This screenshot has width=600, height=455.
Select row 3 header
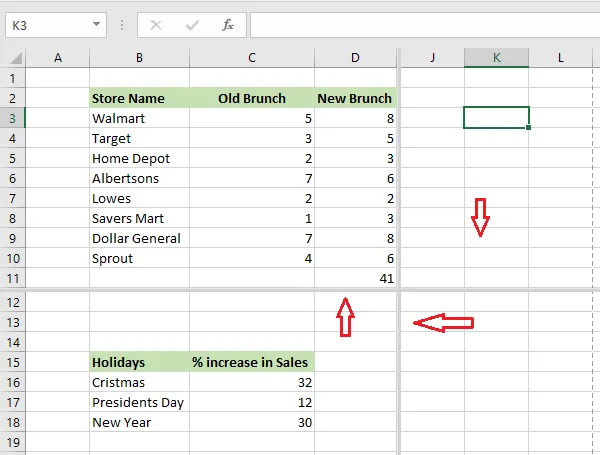pos(13,118)
